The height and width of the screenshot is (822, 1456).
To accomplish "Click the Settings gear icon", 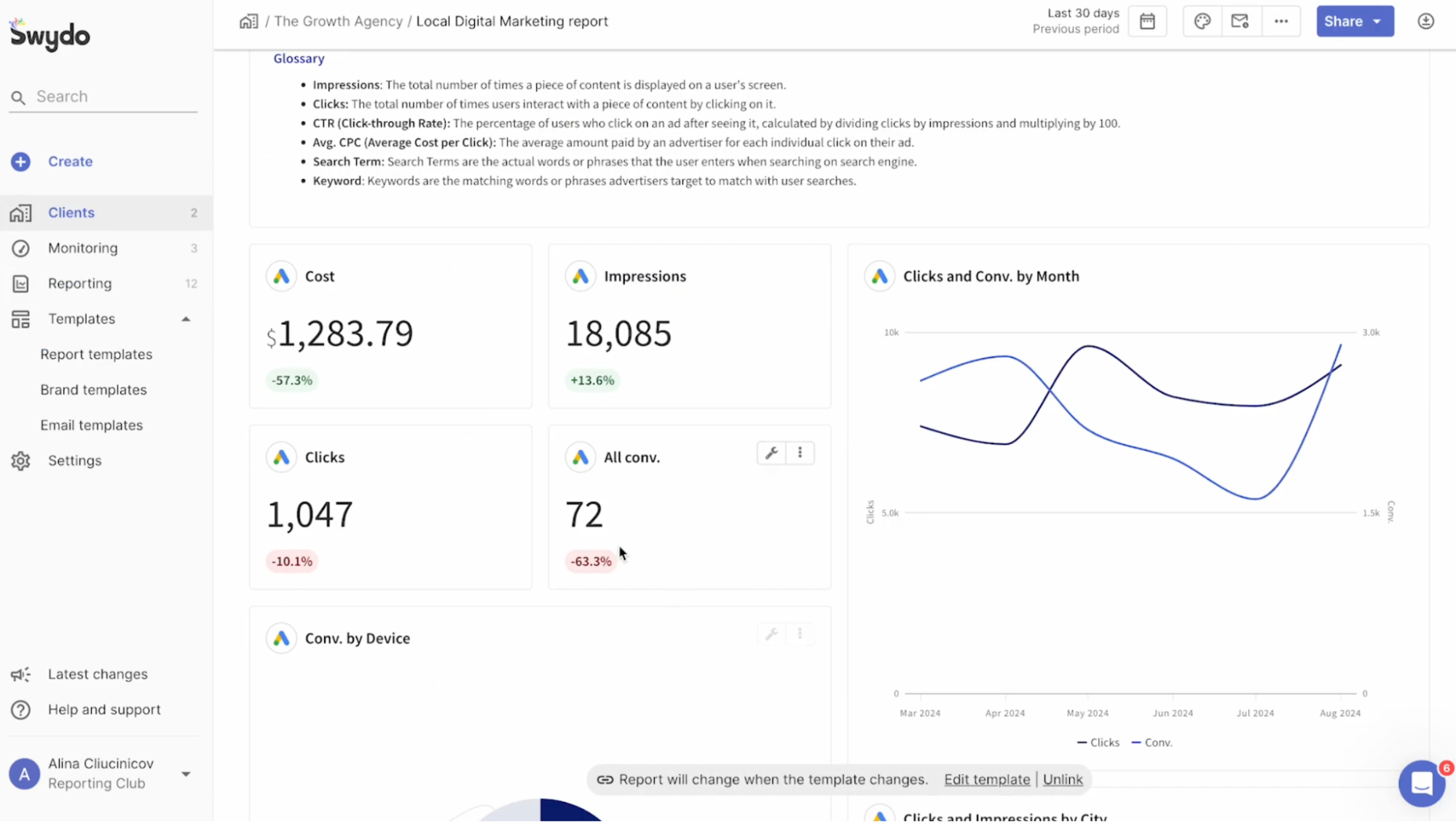I will pos(20,461).
